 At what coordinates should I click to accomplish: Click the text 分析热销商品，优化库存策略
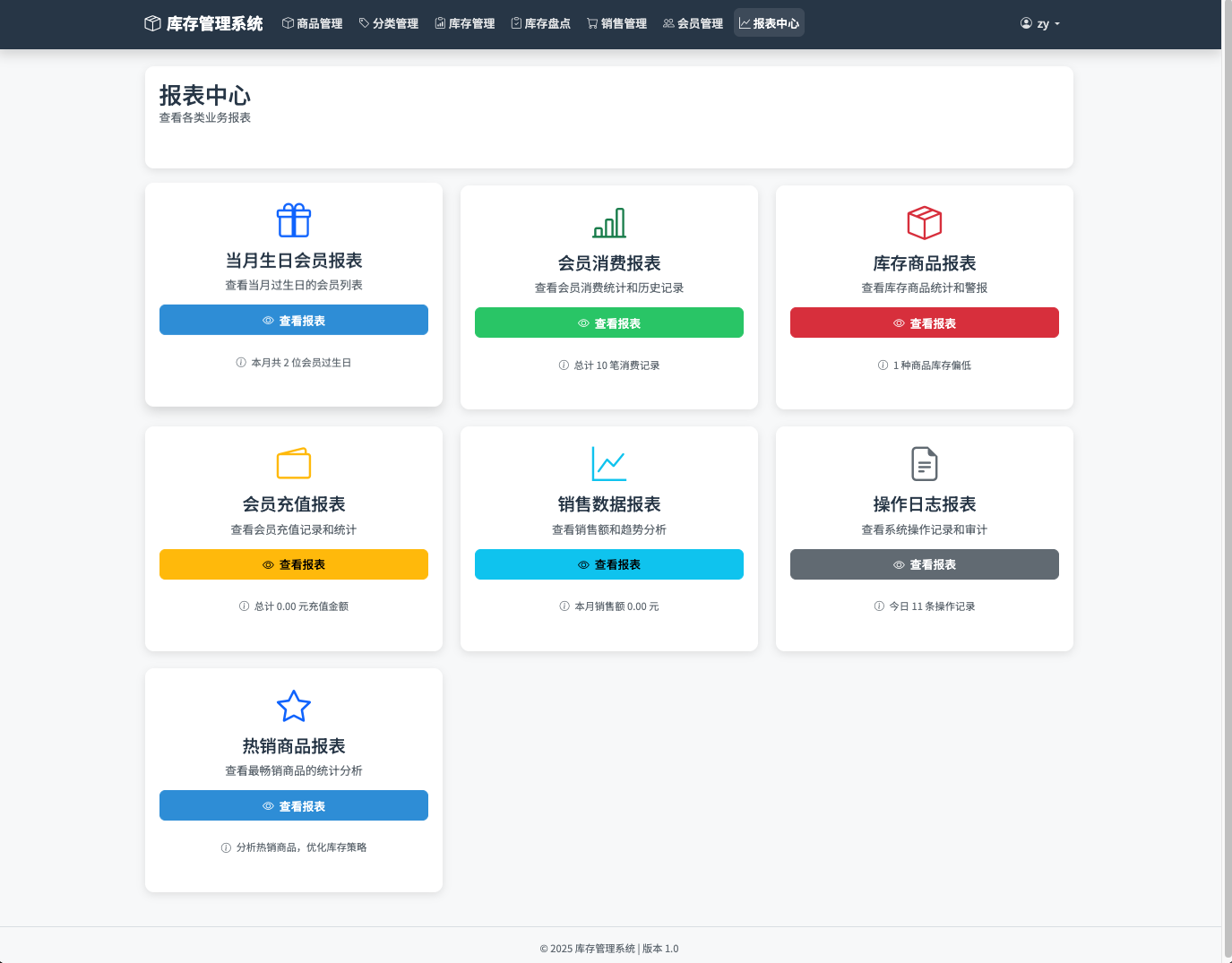coord(301,847)
